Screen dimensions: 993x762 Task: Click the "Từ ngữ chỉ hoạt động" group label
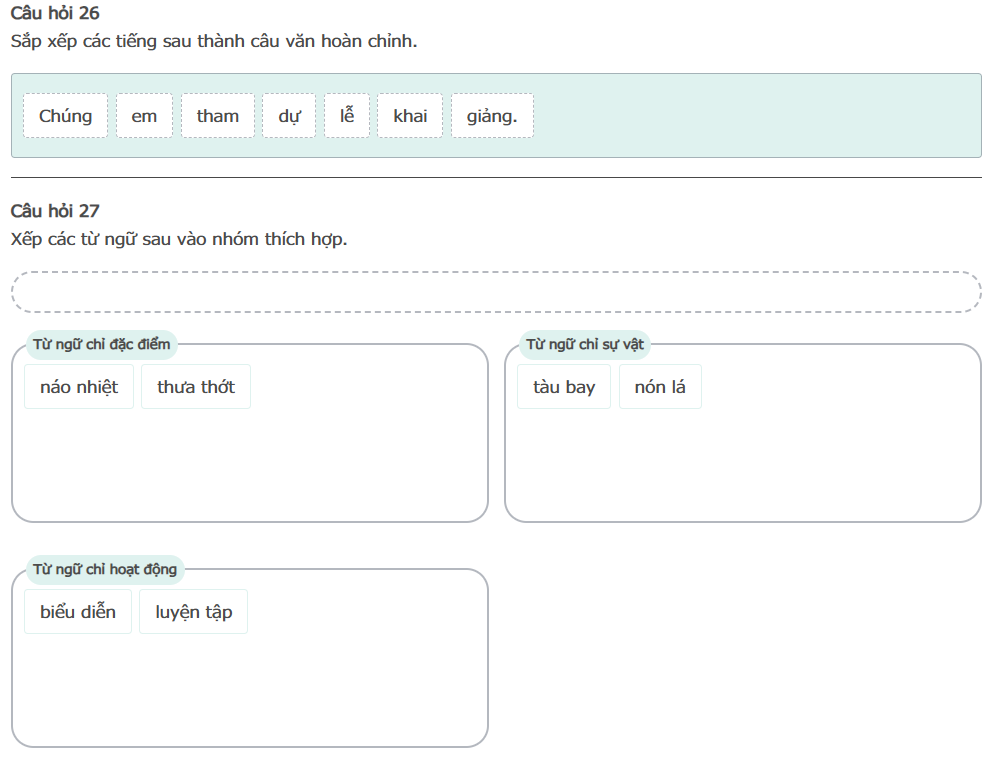[x=105, y=570]
